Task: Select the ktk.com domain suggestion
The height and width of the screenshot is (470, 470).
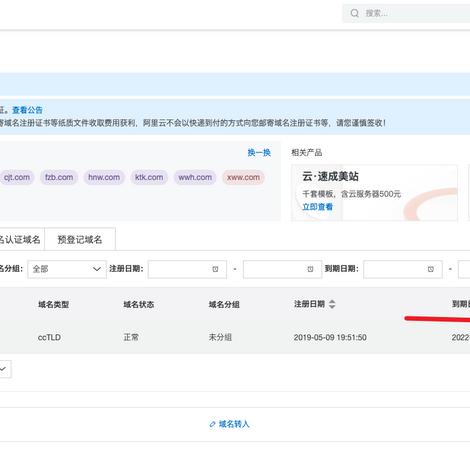Action: tap(149, 177)
